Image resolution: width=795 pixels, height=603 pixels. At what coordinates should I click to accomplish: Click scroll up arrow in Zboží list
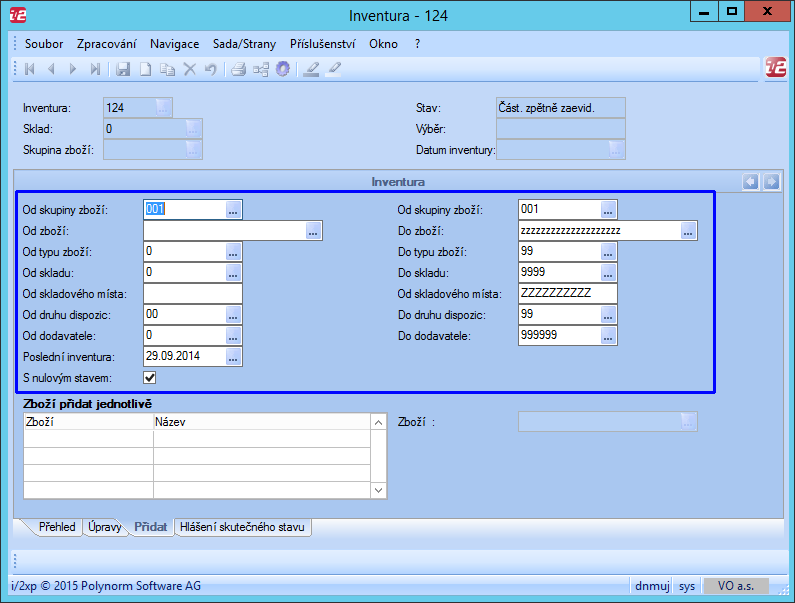[x=379, y=422]
